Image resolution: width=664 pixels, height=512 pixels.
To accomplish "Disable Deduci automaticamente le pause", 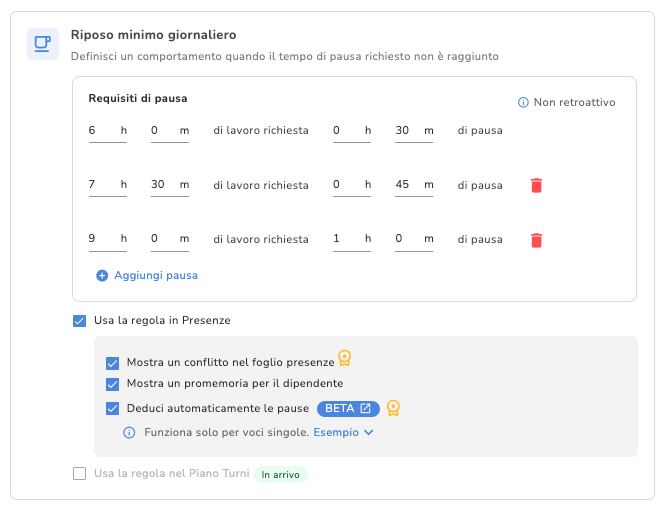I will click(112, 408).
